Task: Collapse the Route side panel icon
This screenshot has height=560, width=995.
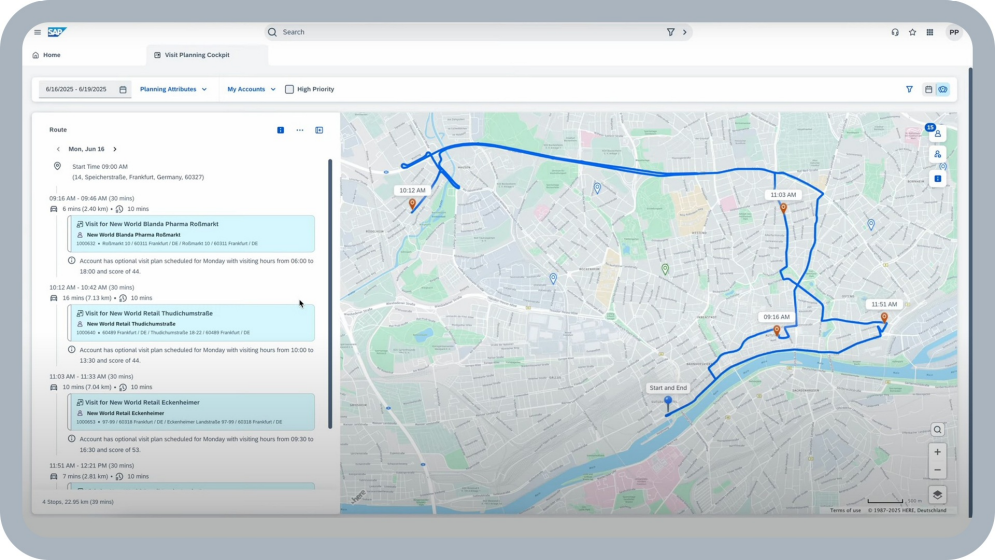Action: tap(319, 130)
